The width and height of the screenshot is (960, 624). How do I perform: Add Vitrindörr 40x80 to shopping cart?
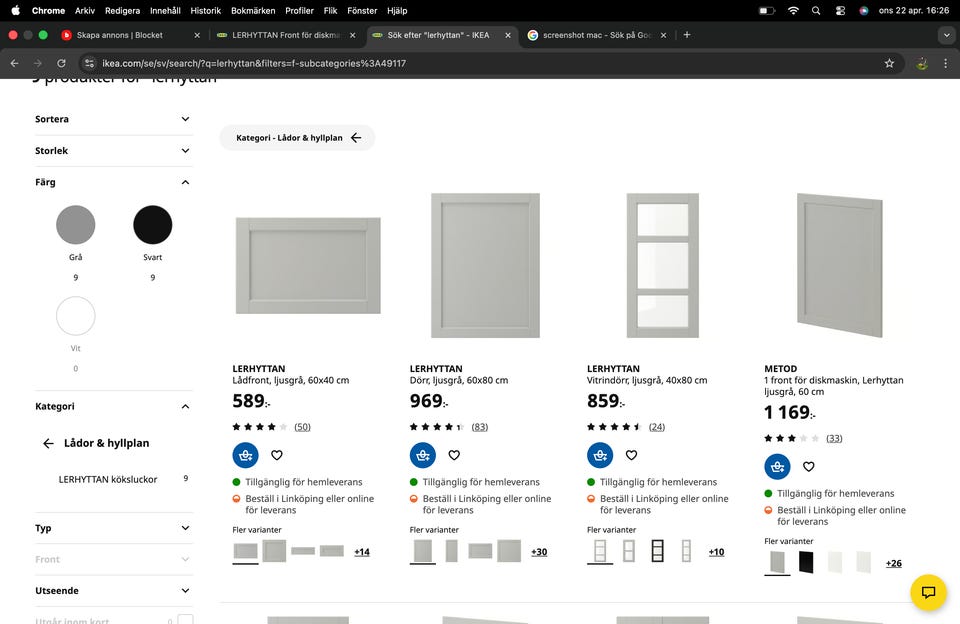[600, 455]
